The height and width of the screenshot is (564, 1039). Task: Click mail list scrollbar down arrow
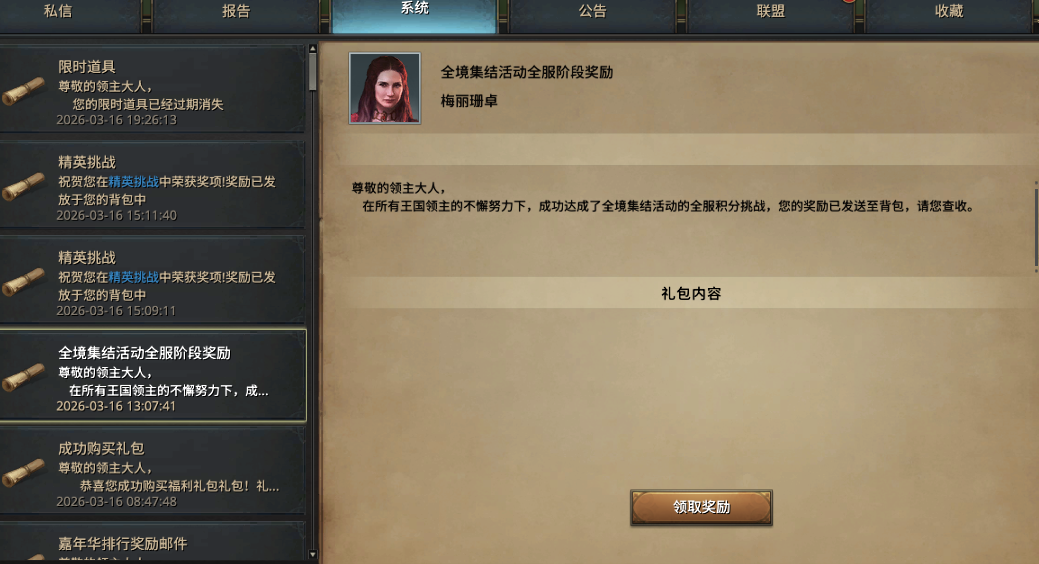click(x=313, y=555)
